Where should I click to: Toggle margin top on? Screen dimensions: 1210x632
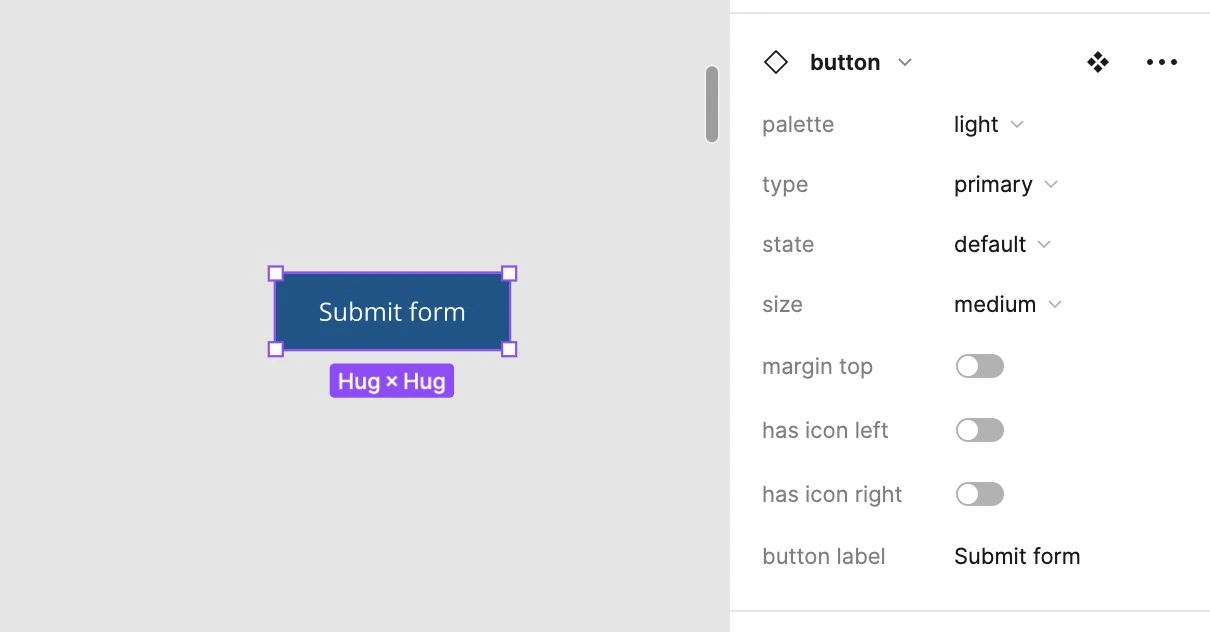979,366
